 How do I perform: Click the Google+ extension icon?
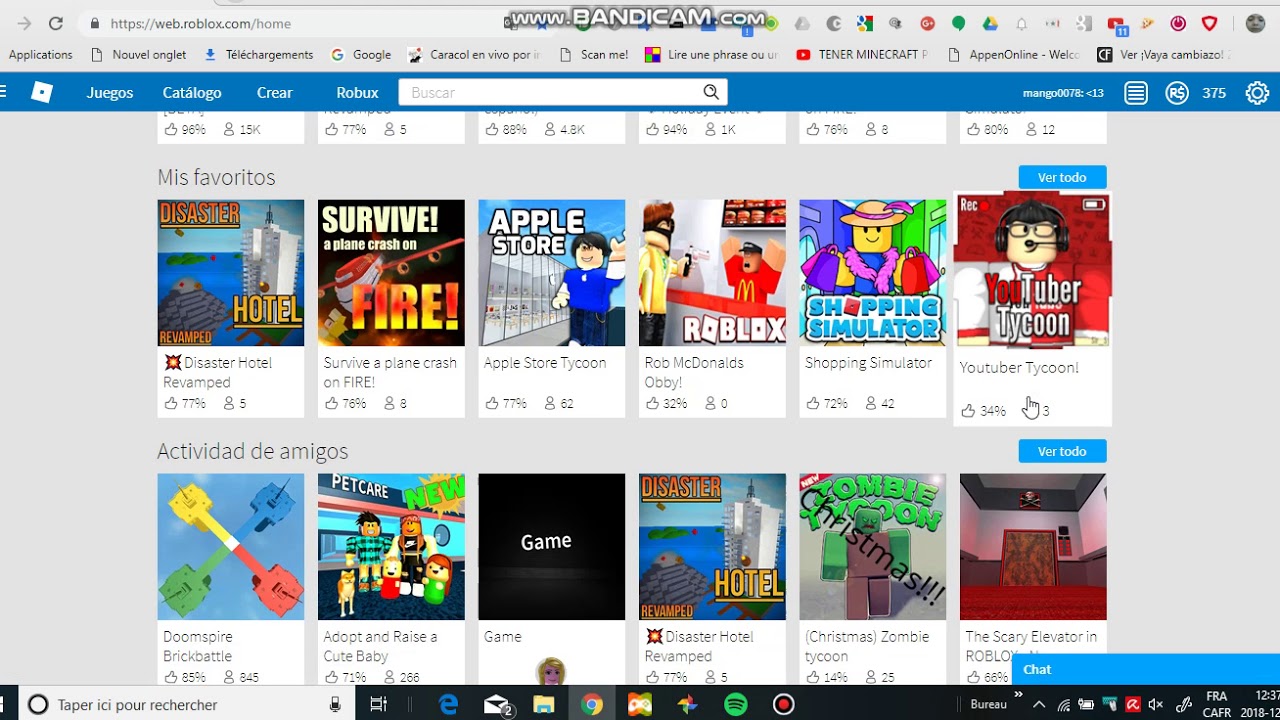(x=927, y=23)
